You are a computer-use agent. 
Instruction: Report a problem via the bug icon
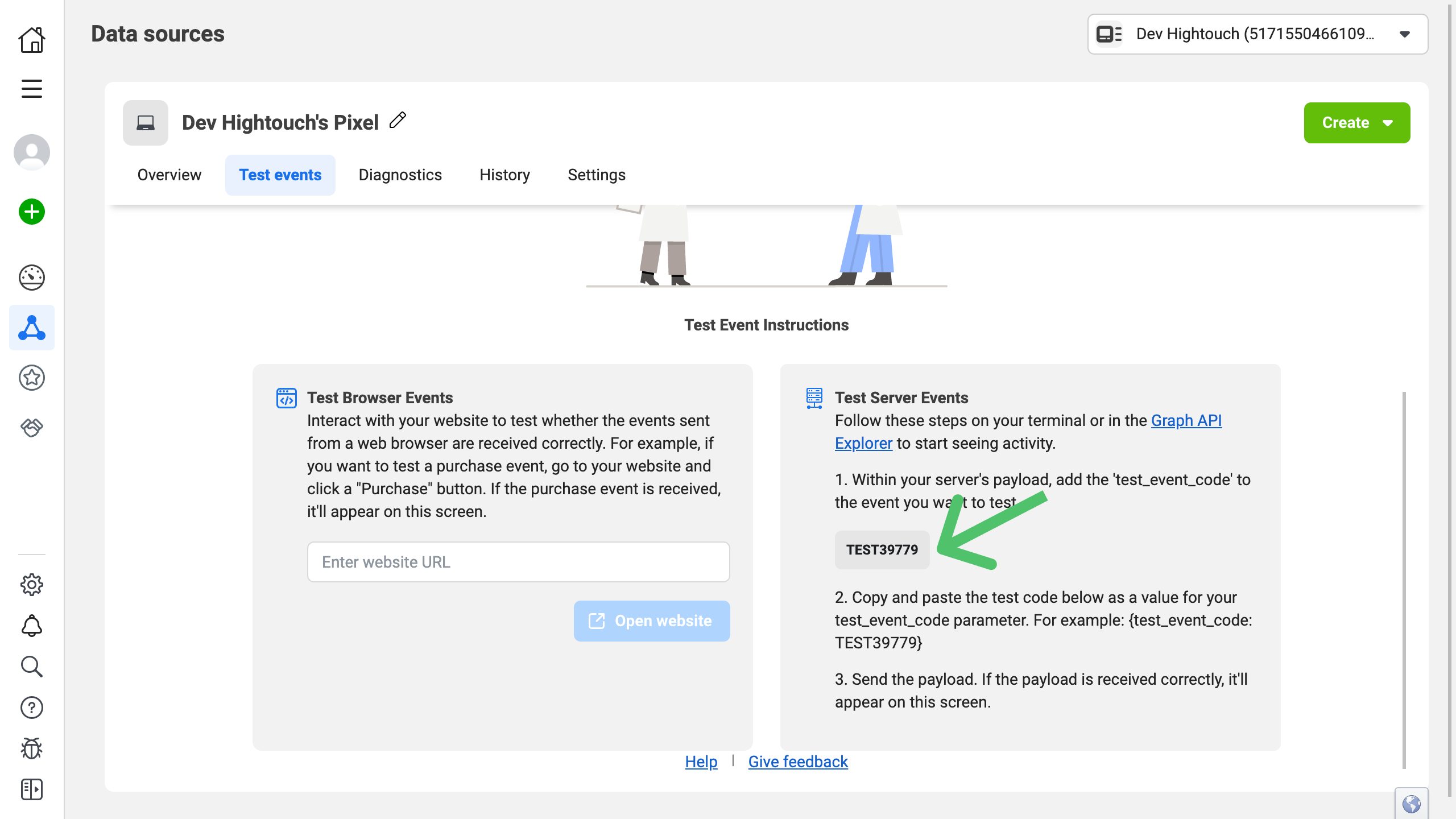(x=32, y=748)
